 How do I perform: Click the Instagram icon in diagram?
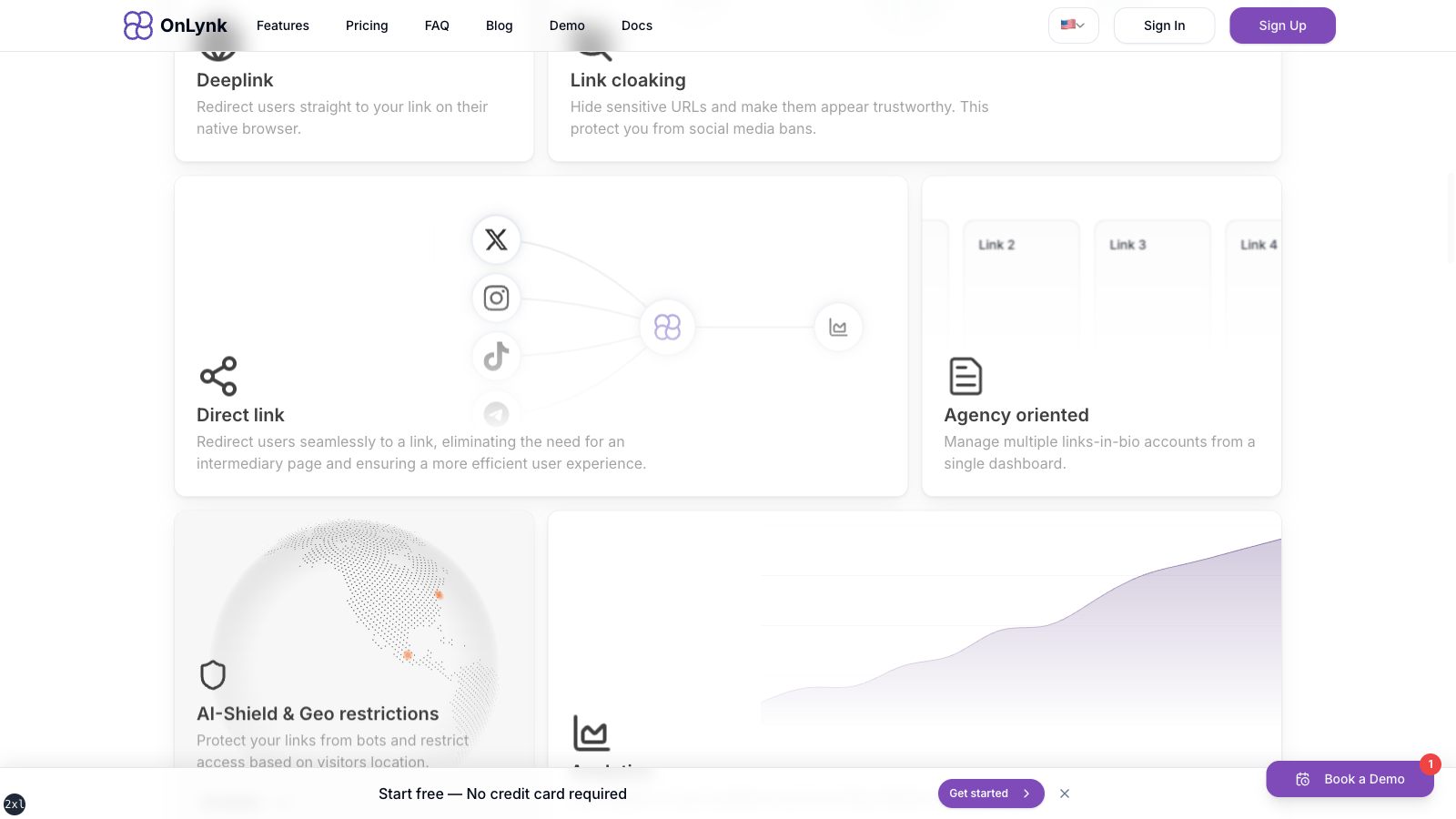click(496, 298)
